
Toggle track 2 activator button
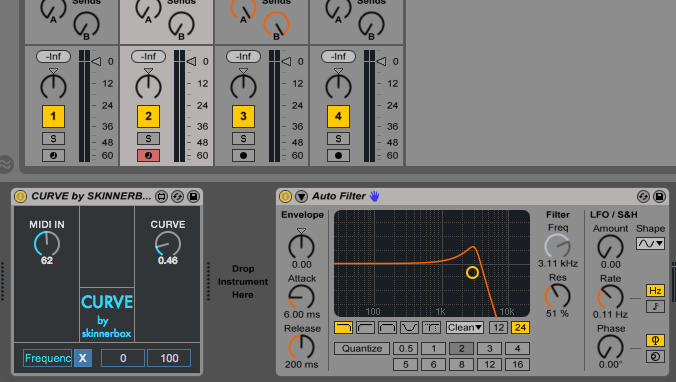148,116
